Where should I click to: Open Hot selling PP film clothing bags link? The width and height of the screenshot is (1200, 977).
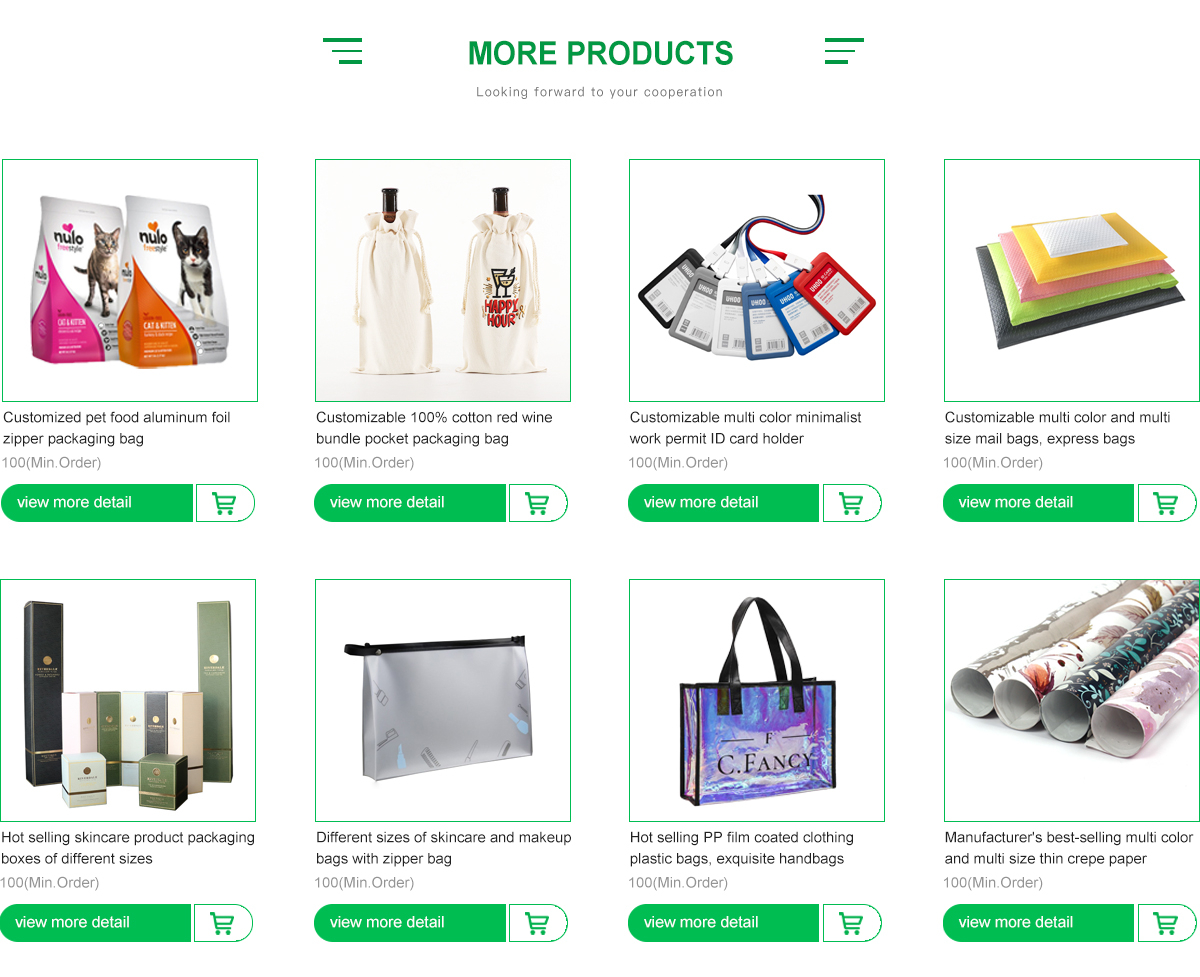[x=742, y=848]
